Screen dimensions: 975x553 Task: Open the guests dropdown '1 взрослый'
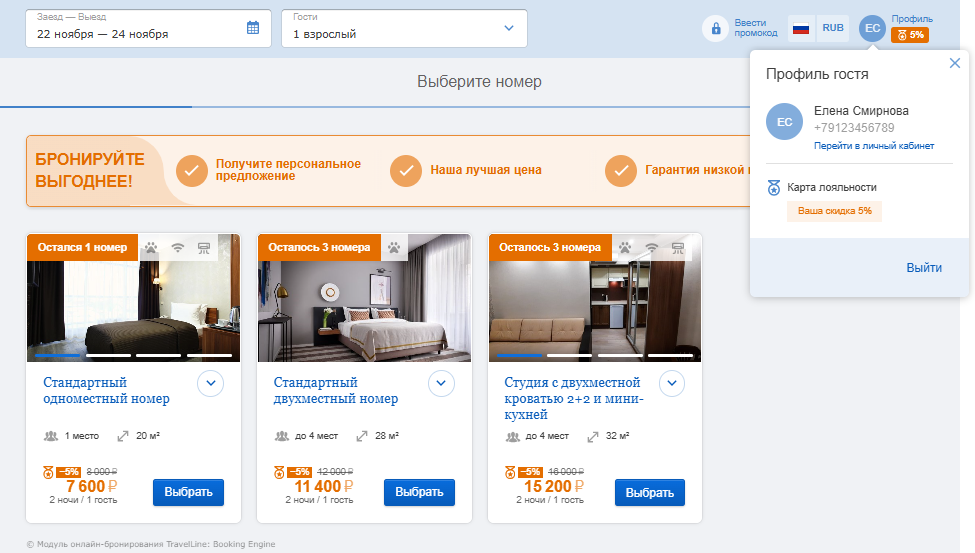point(404,28)
